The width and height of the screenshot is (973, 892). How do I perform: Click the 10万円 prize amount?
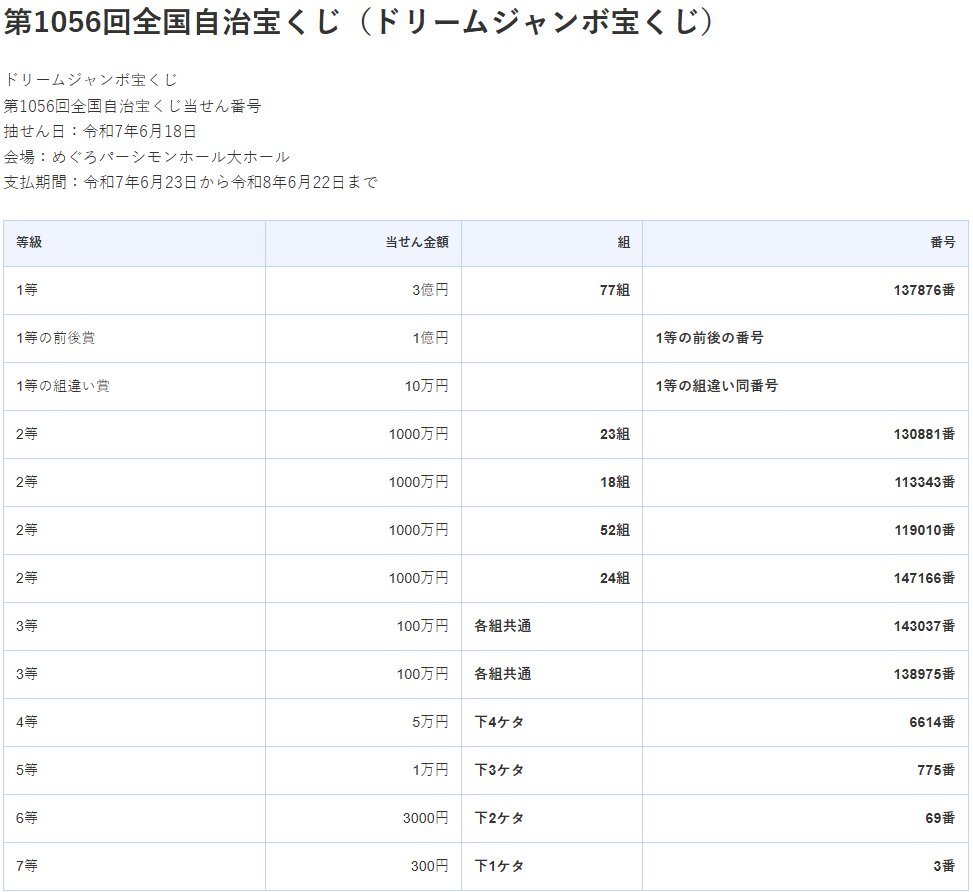click(x=426, y=385)
